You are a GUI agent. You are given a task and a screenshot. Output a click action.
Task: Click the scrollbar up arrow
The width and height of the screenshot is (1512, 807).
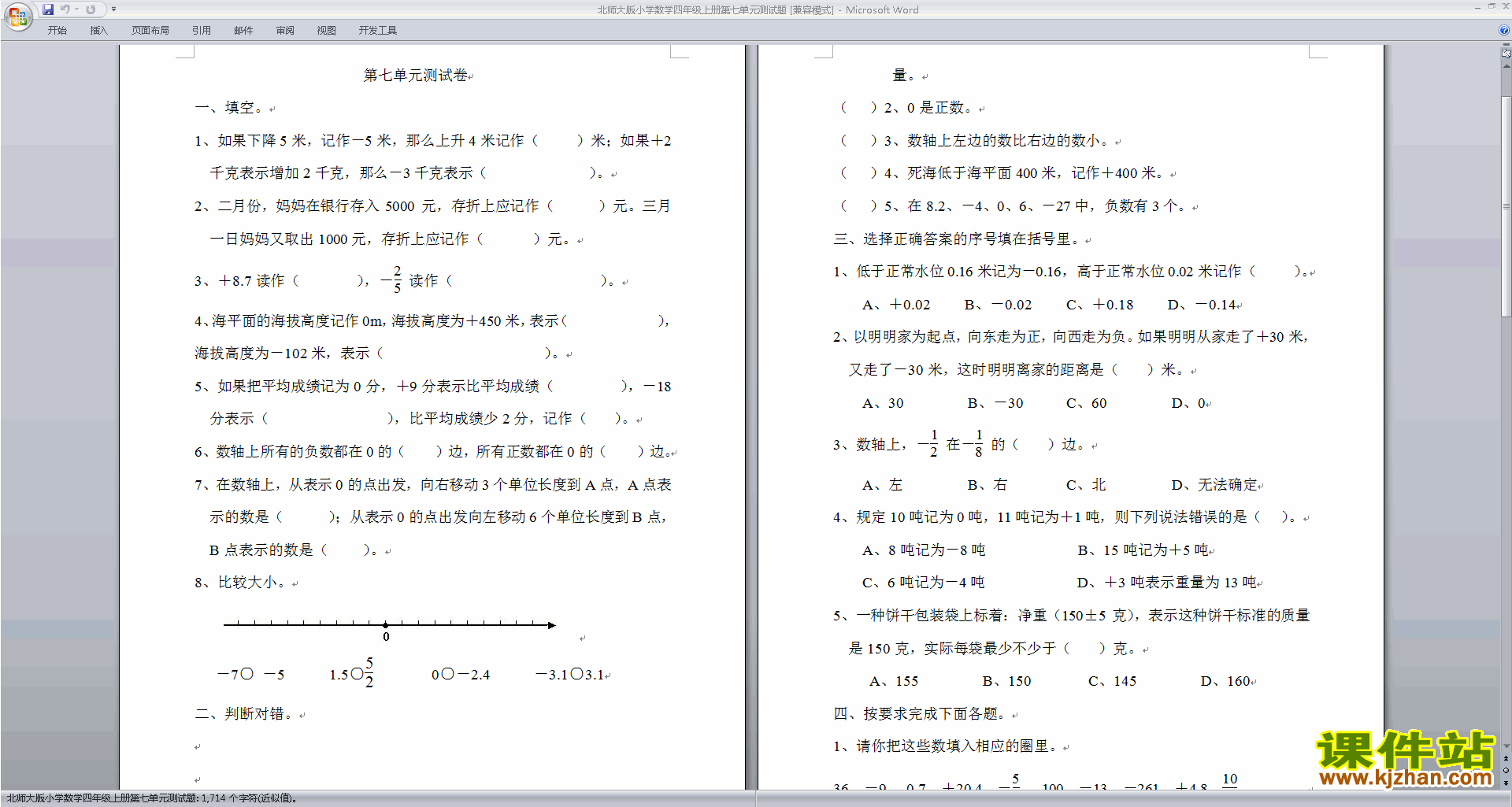click(x=1506, y=65)
